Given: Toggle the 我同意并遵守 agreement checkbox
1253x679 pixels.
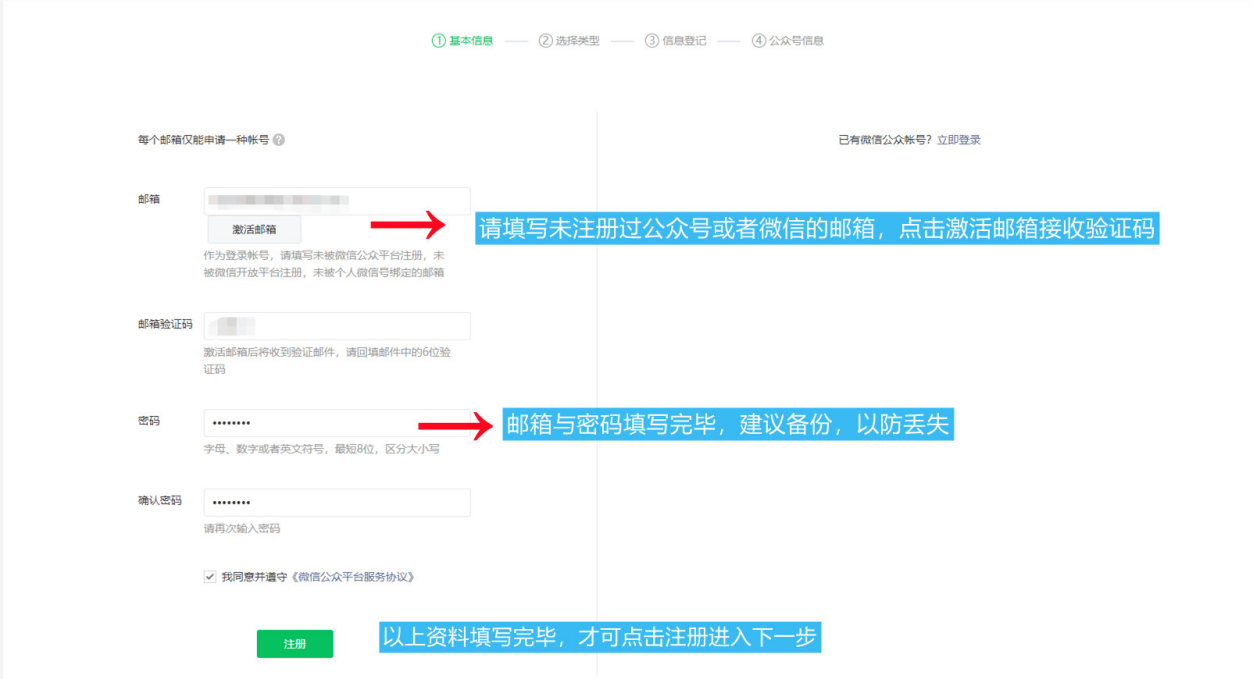Looking at the screenshot, I should coord(210,577).
